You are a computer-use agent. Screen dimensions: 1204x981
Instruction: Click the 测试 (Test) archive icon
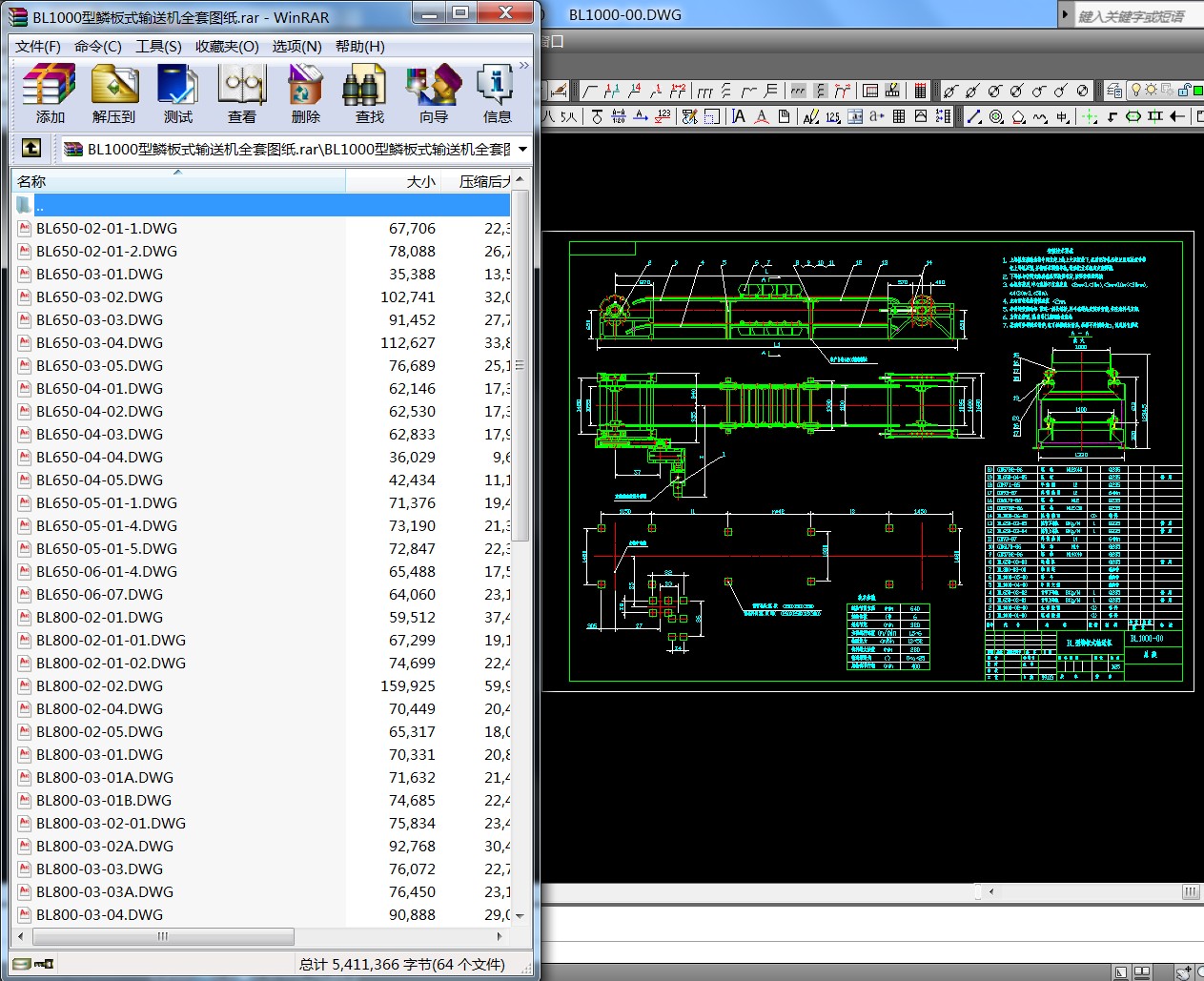(177, 93)
